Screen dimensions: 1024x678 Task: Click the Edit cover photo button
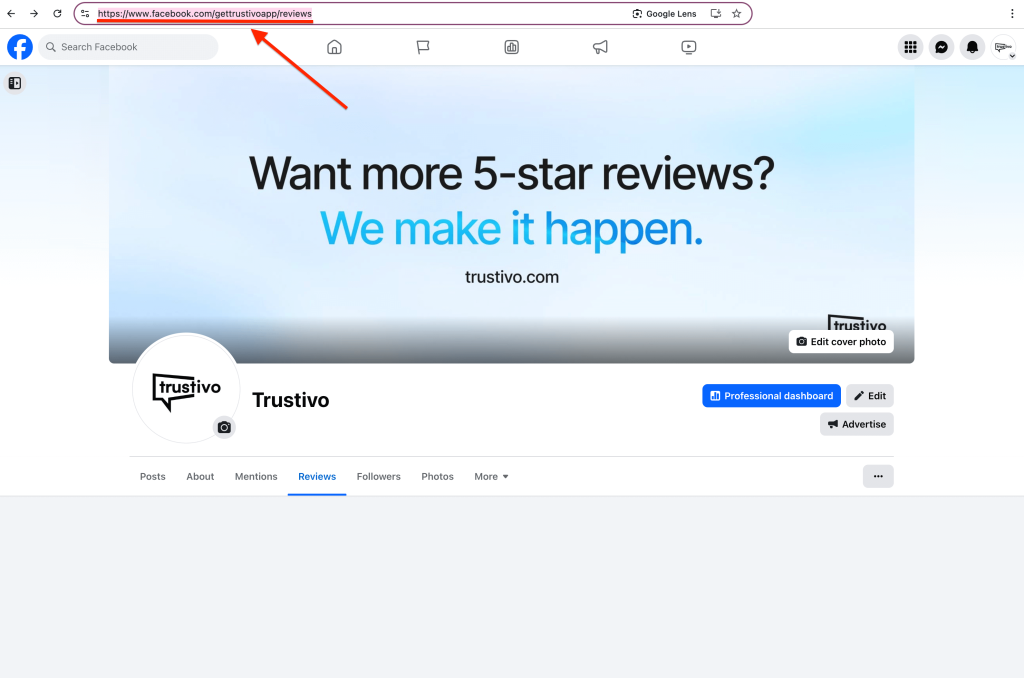[x=841, y=342]
